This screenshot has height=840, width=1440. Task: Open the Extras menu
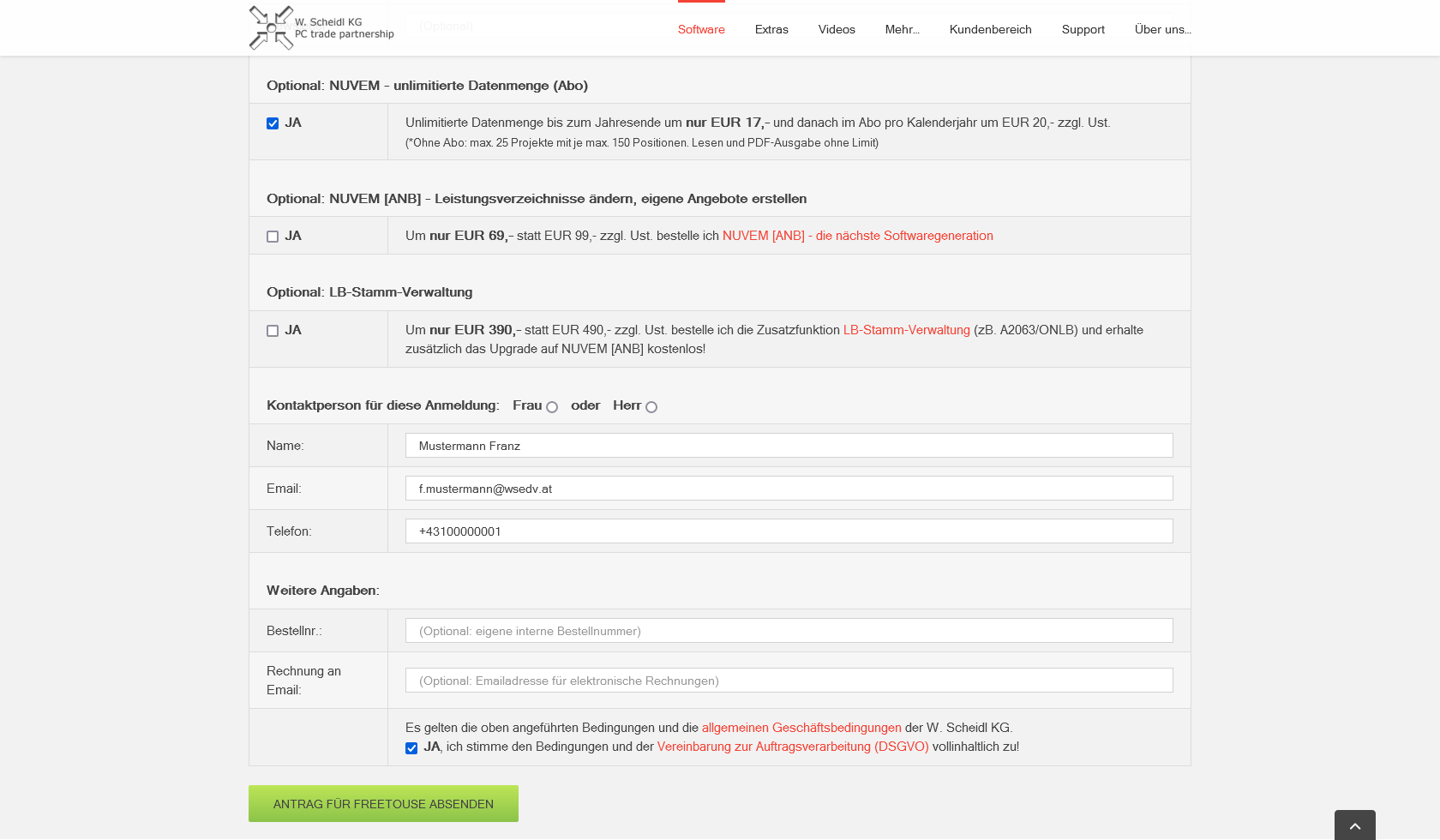[771, 29]
